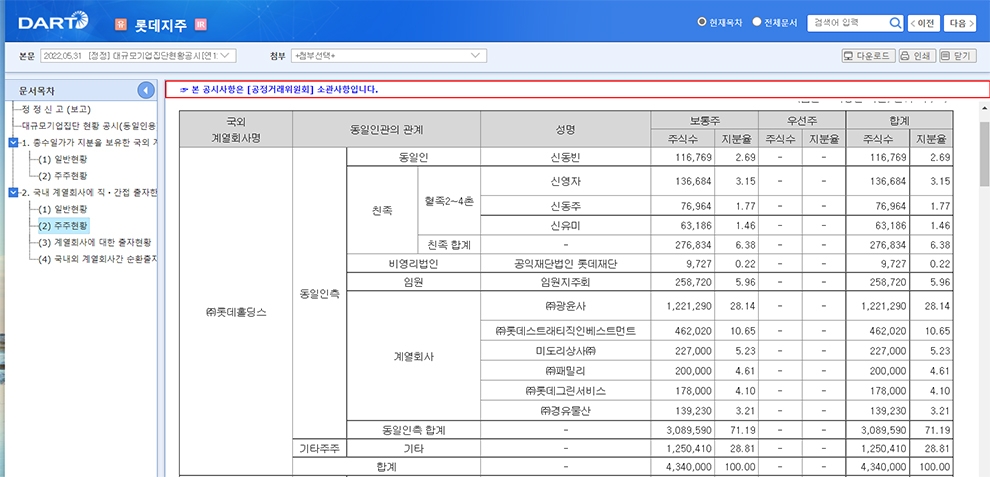The width and height of the screenshot is (990, 477).
Task: Select the 전체문서 radio button
Action: point(757,22)
